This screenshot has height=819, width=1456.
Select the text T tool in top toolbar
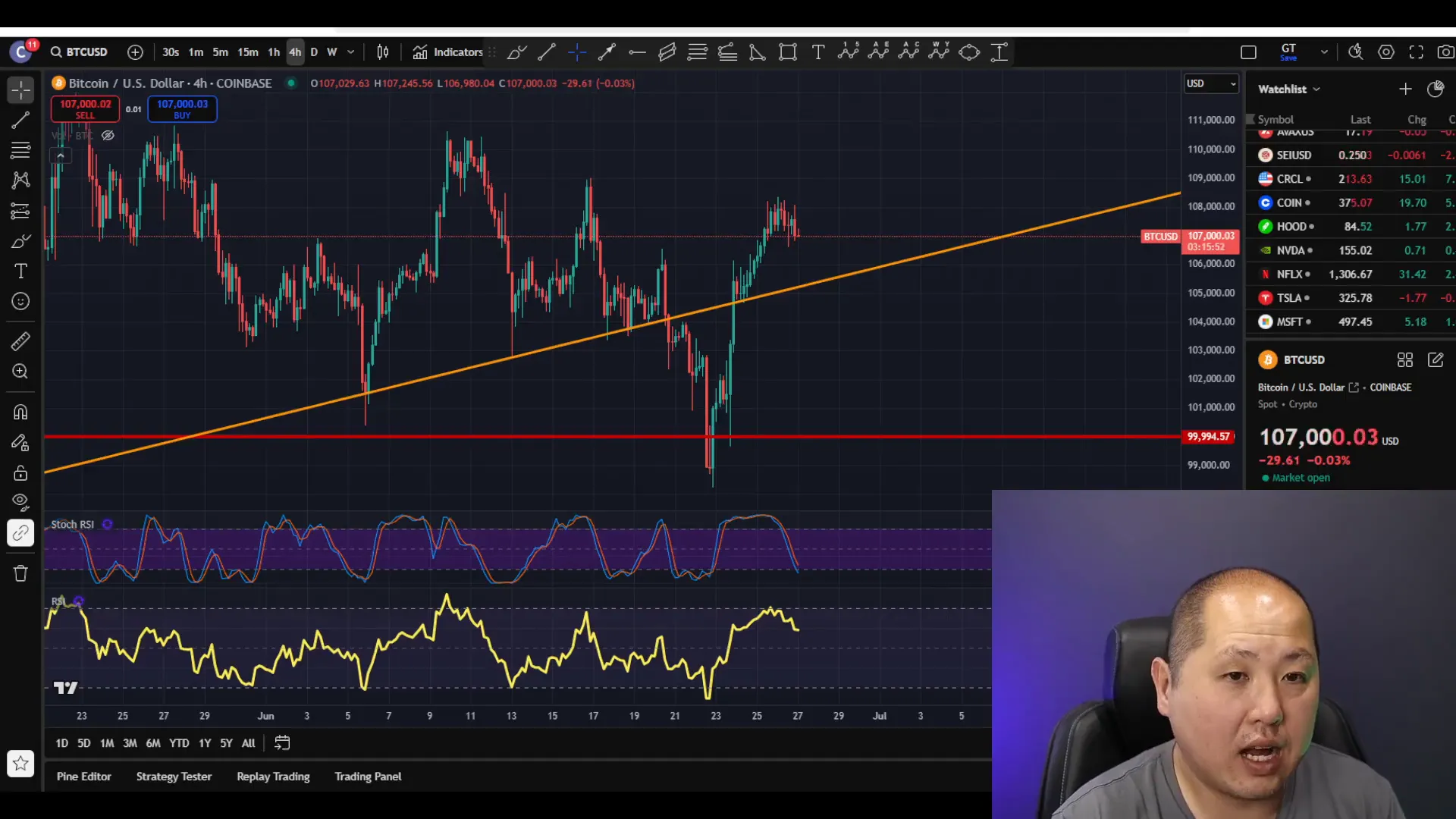818,52
